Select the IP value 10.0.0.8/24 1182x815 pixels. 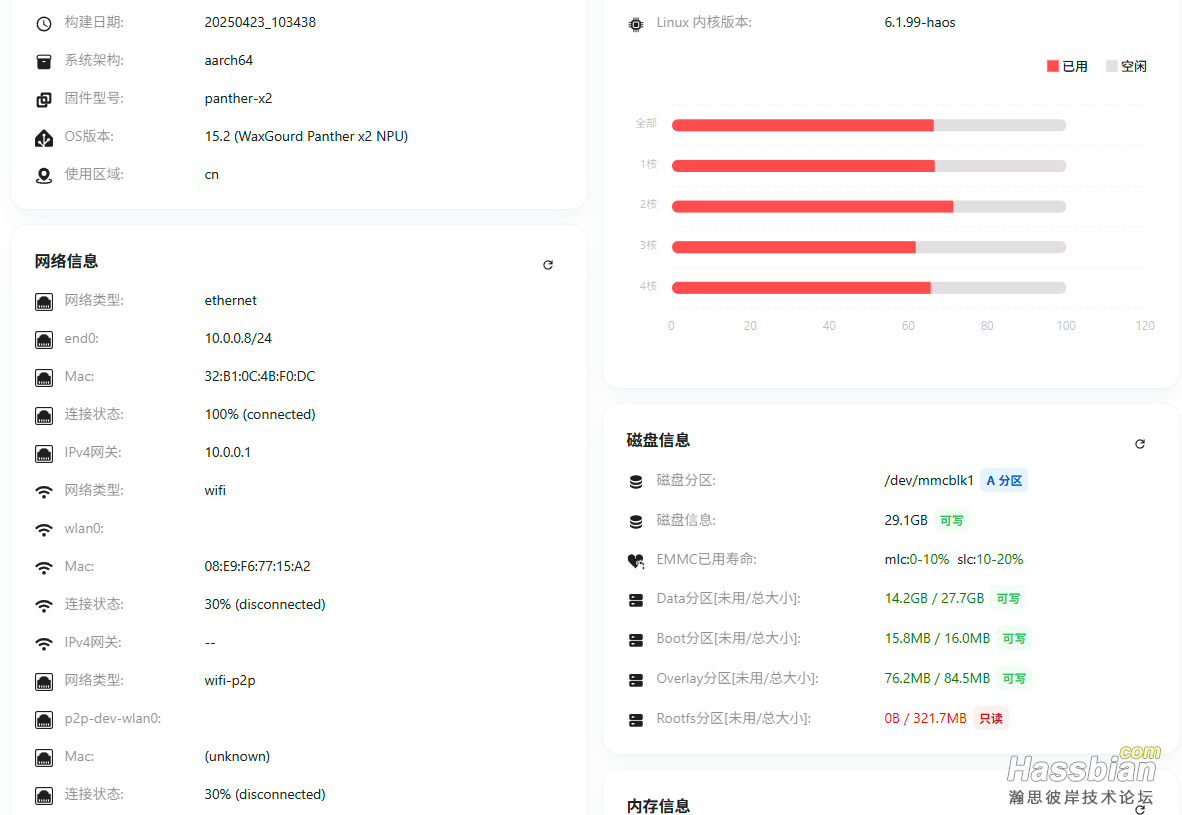point(238,338)
